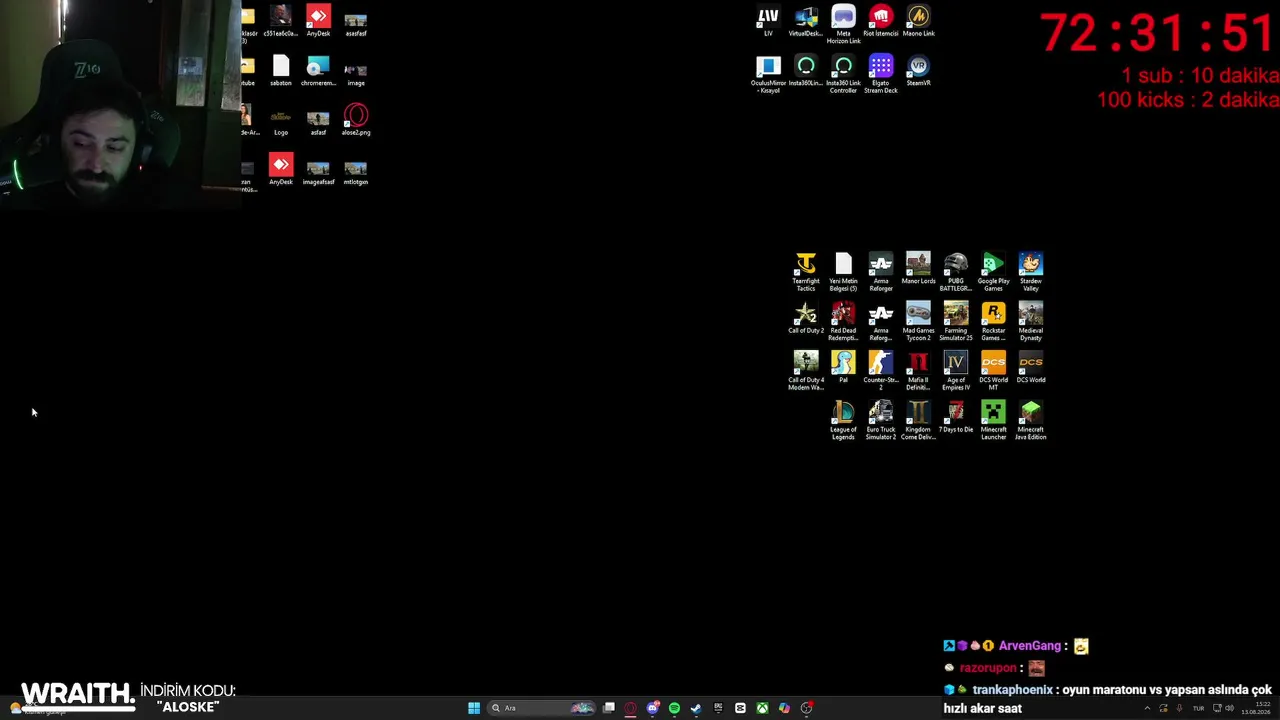Select the Medieval Dynasty icon
The image size is (1280, 720).
1031,321
